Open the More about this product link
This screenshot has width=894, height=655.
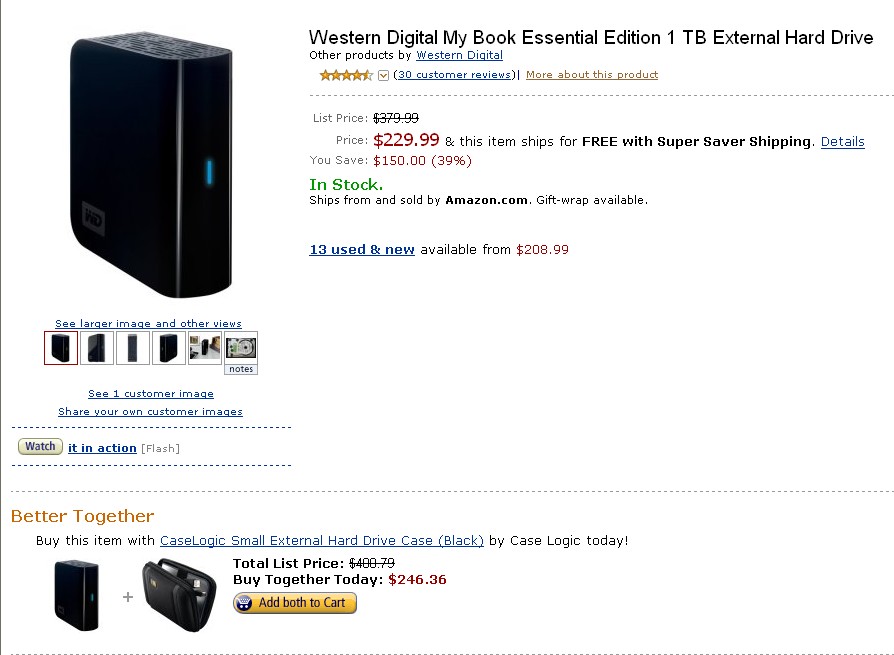(592, 75)
